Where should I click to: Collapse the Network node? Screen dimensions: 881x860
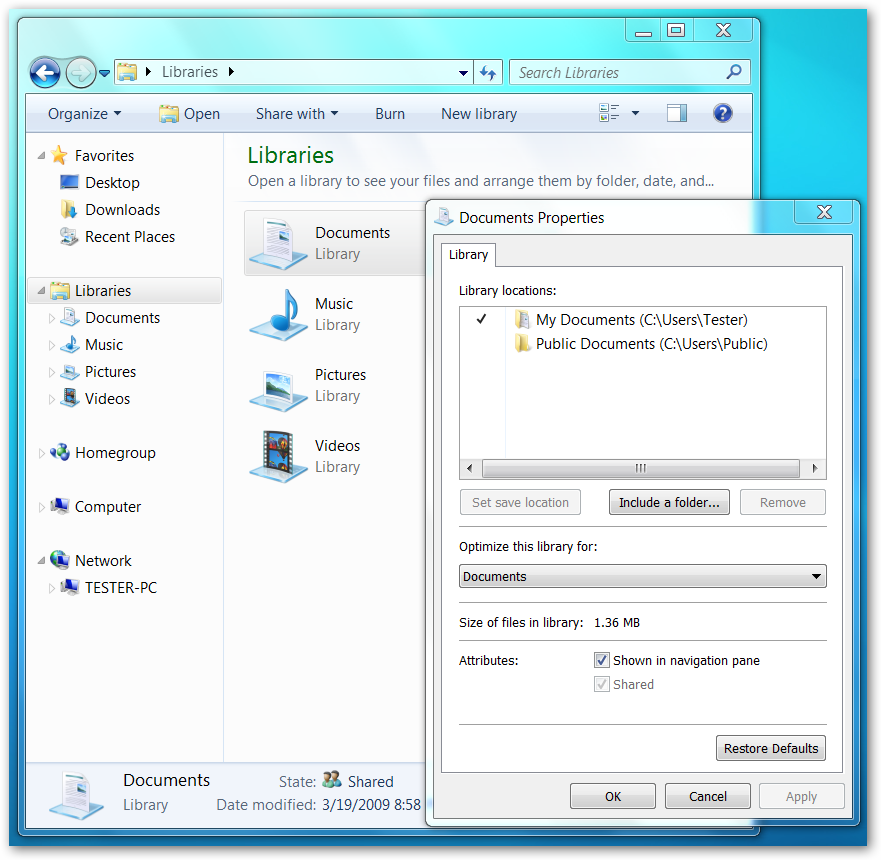coord(42,561)
